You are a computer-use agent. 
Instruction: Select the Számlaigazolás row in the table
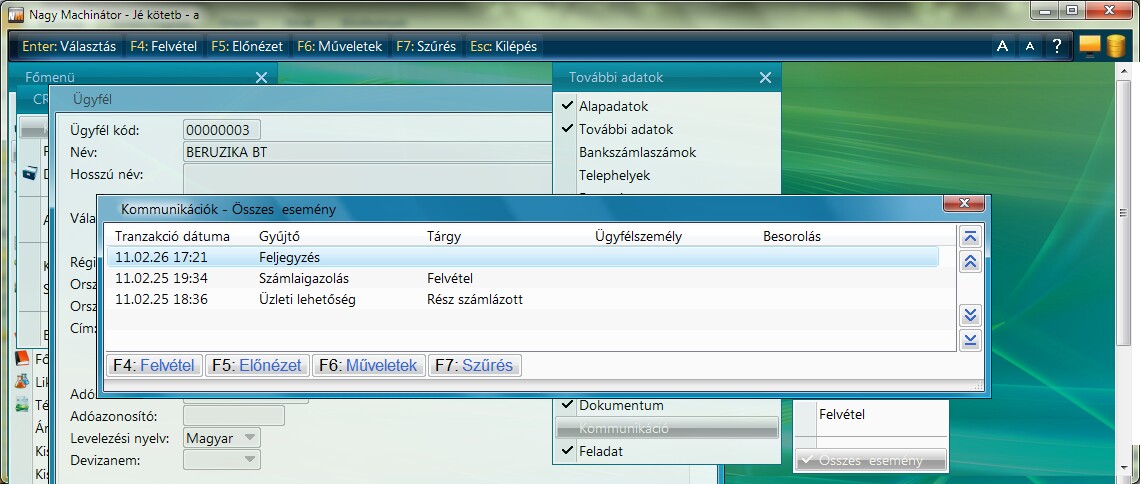(x=301, y=278)
